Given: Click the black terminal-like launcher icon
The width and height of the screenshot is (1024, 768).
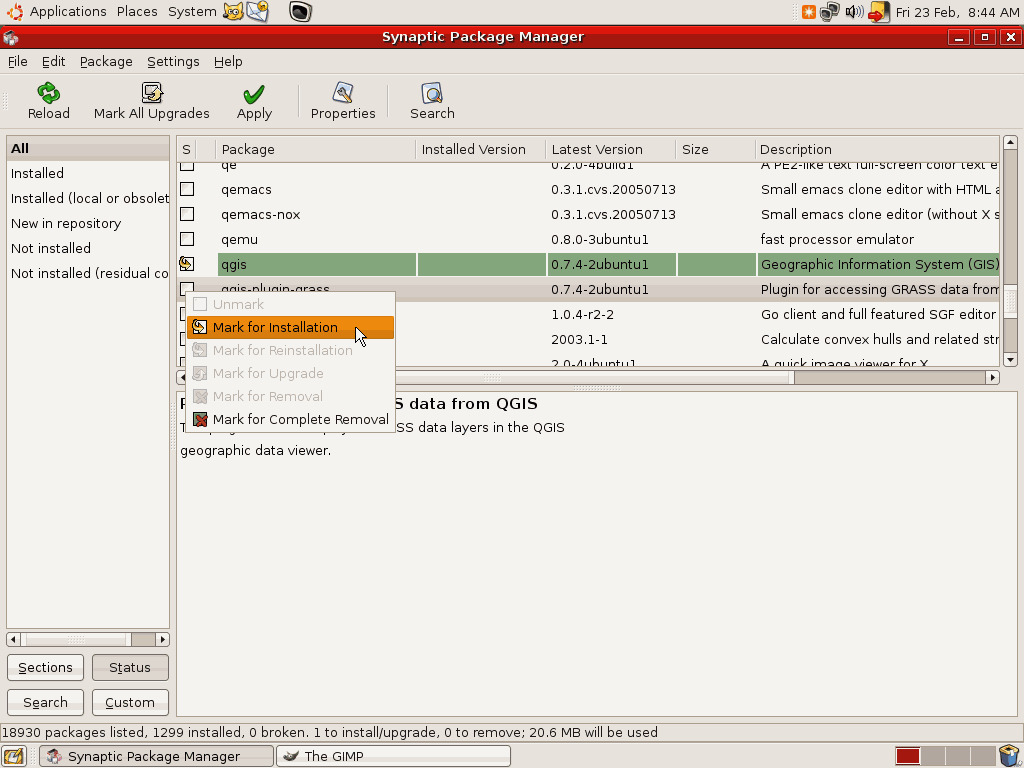Looking at the screenshot, I should tap(300, 12).
